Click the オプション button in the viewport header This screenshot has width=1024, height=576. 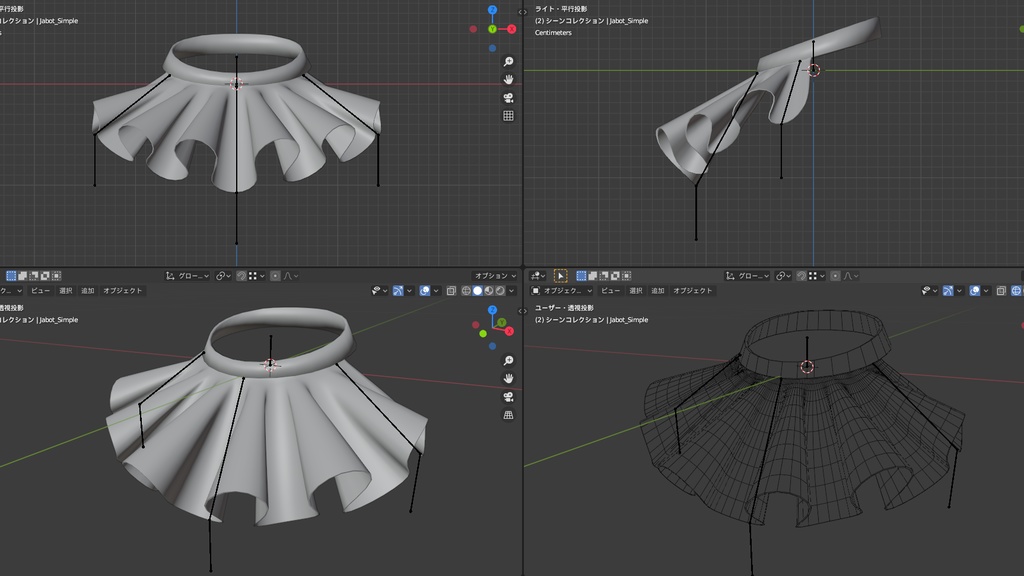(492, 275)
